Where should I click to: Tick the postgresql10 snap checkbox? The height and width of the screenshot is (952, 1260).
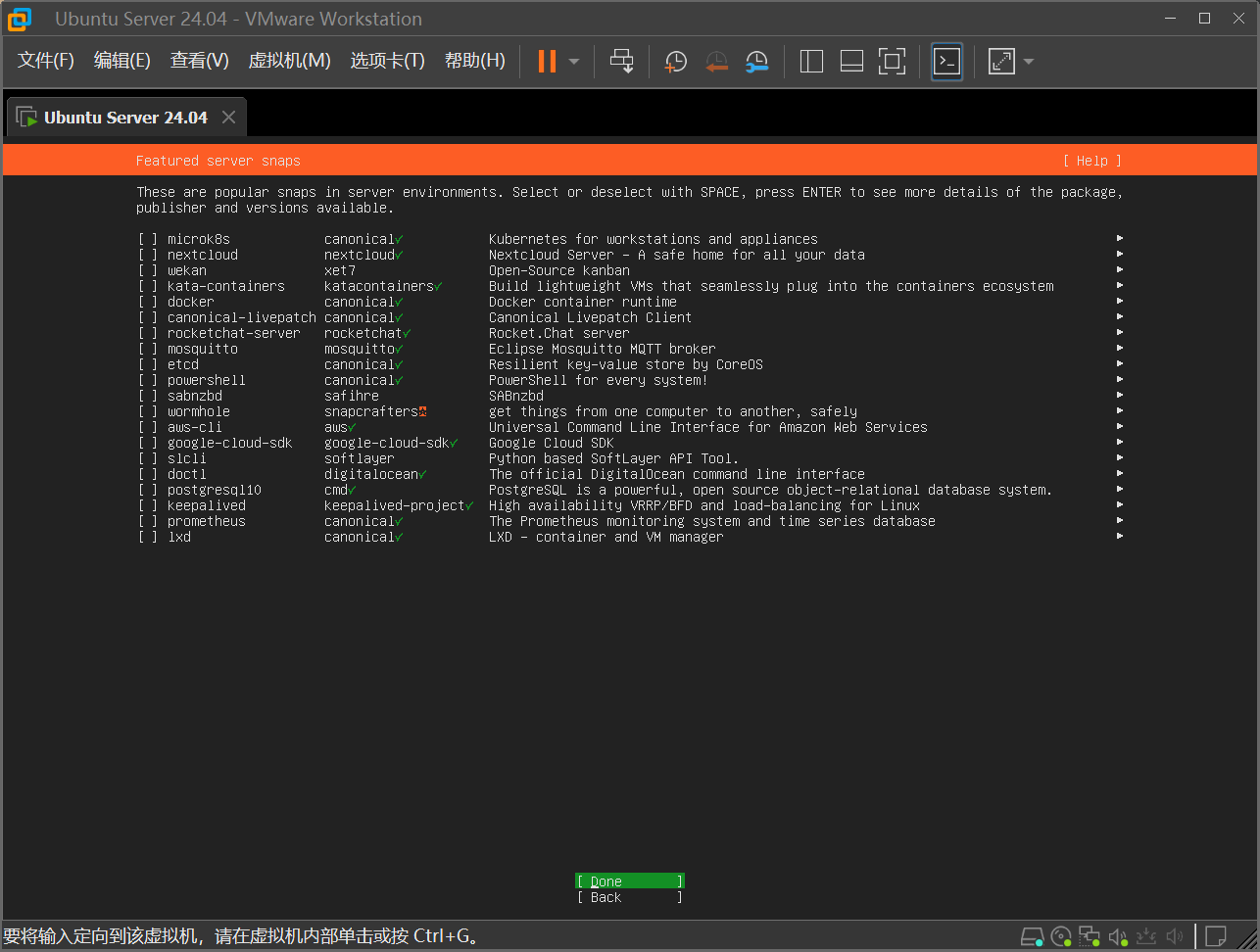click(x=148, y=490)
